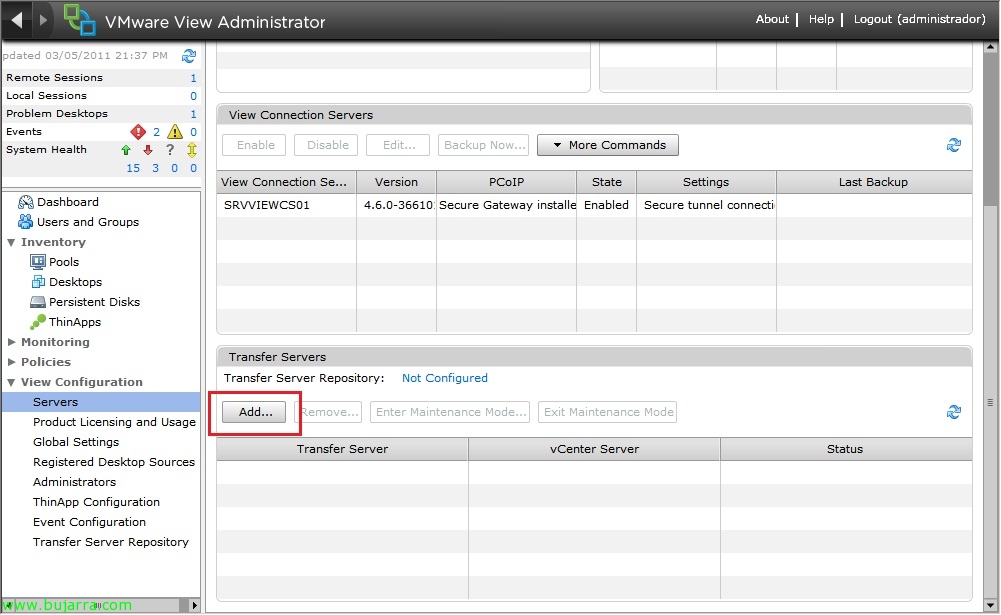The image size is (1001, 615).
Task: Collapse the View Configuration tree section
Action: tap(11, 383)
